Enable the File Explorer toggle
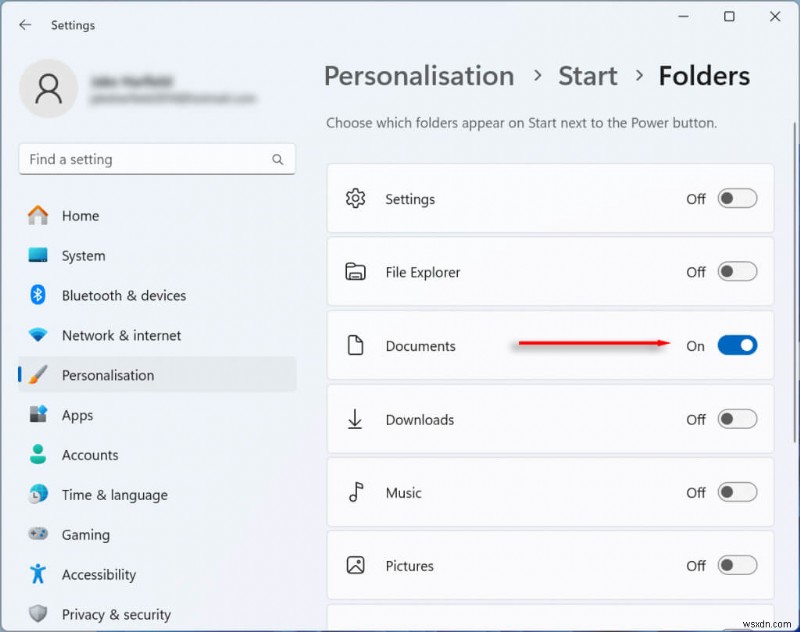 (x=737, y=272)
